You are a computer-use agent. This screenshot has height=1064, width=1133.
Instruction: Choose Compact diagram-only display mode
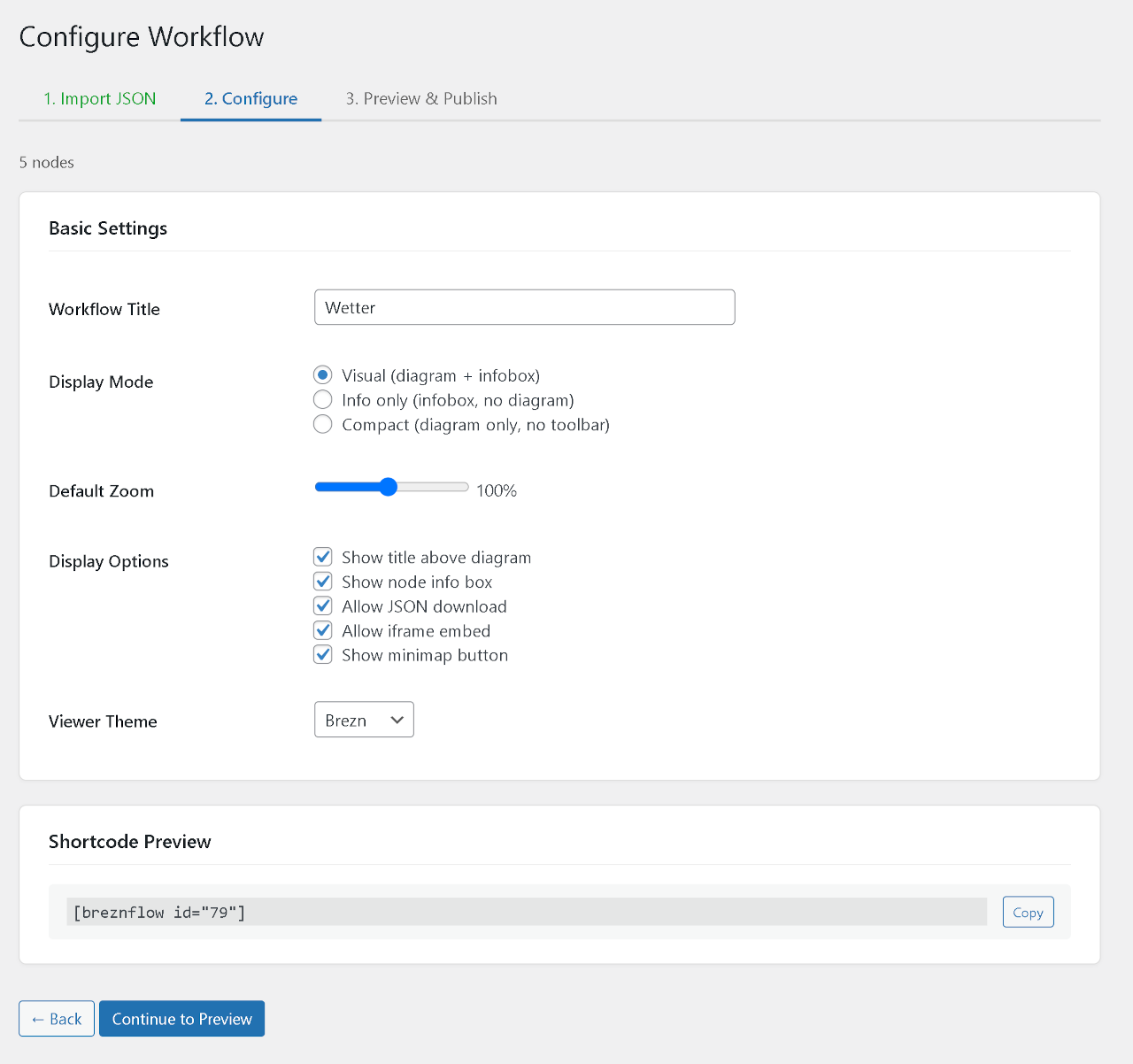[x=323, y=424]
